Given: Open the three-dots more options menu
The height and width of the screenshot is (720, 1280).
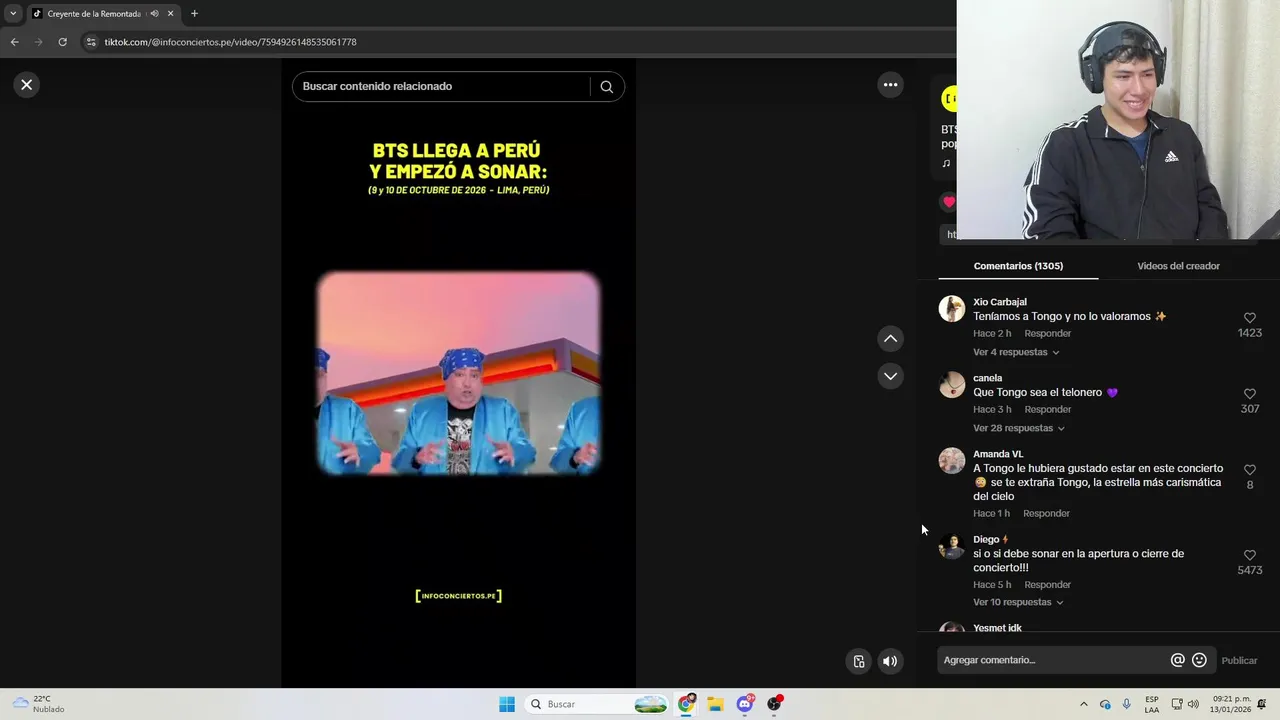Looking at the screenshot, I should click(890, 85).
